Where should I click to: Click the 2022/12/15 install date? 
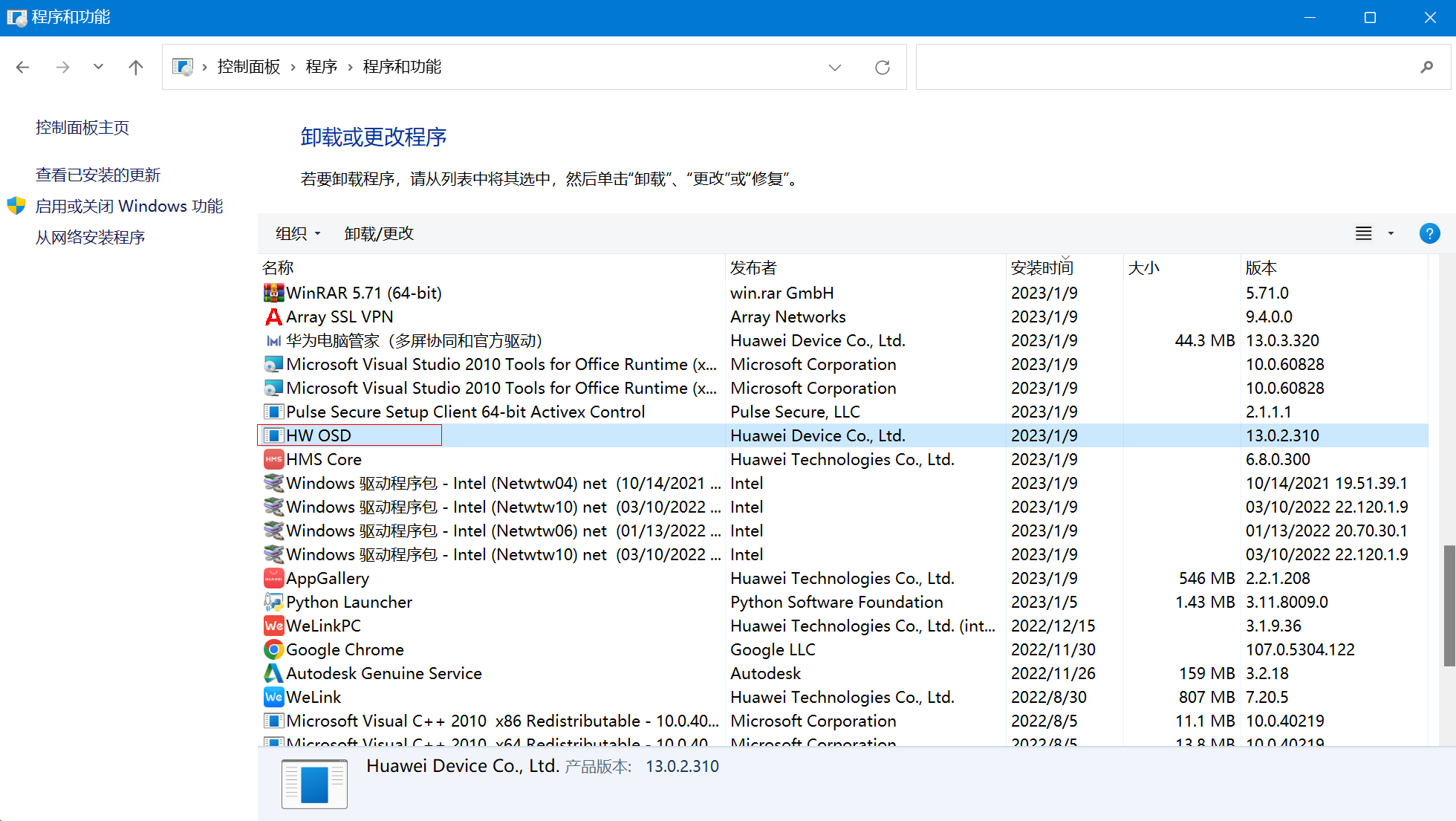tap(1053, 626)
